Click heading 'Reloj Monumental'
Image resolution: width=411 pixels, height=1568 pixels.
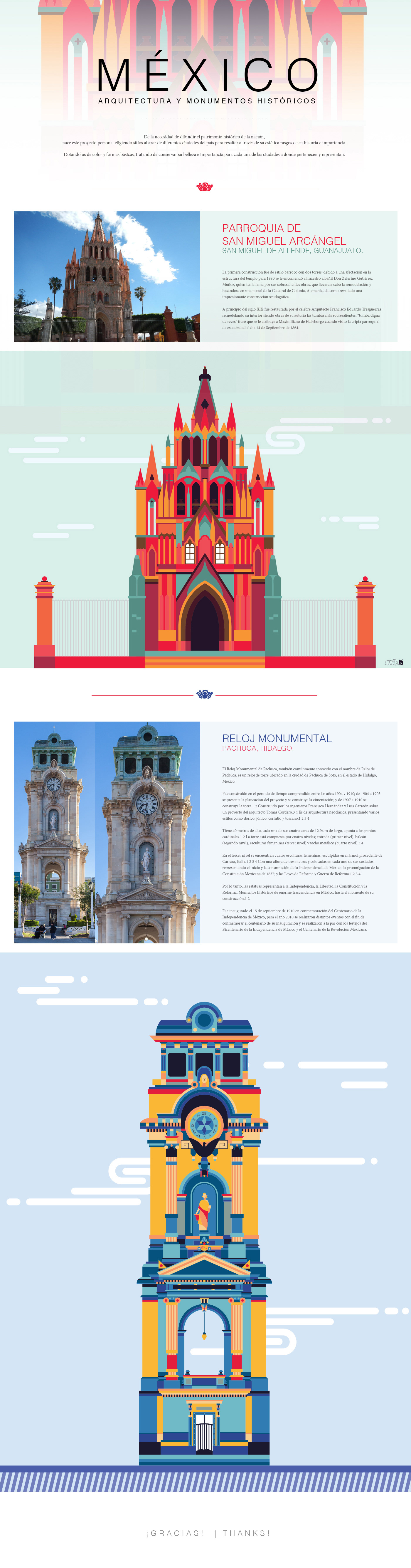point(277,738)
